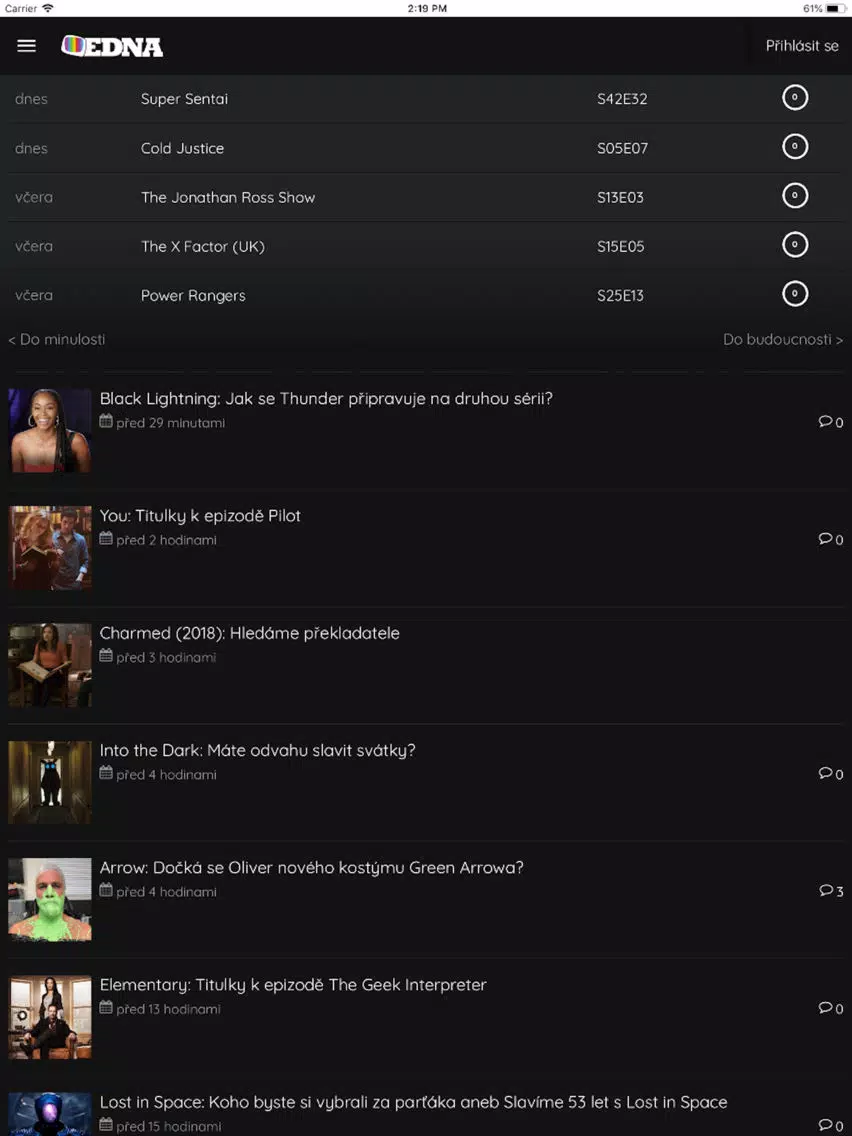Open Black Lightning article thumbnail

point(50,430)
